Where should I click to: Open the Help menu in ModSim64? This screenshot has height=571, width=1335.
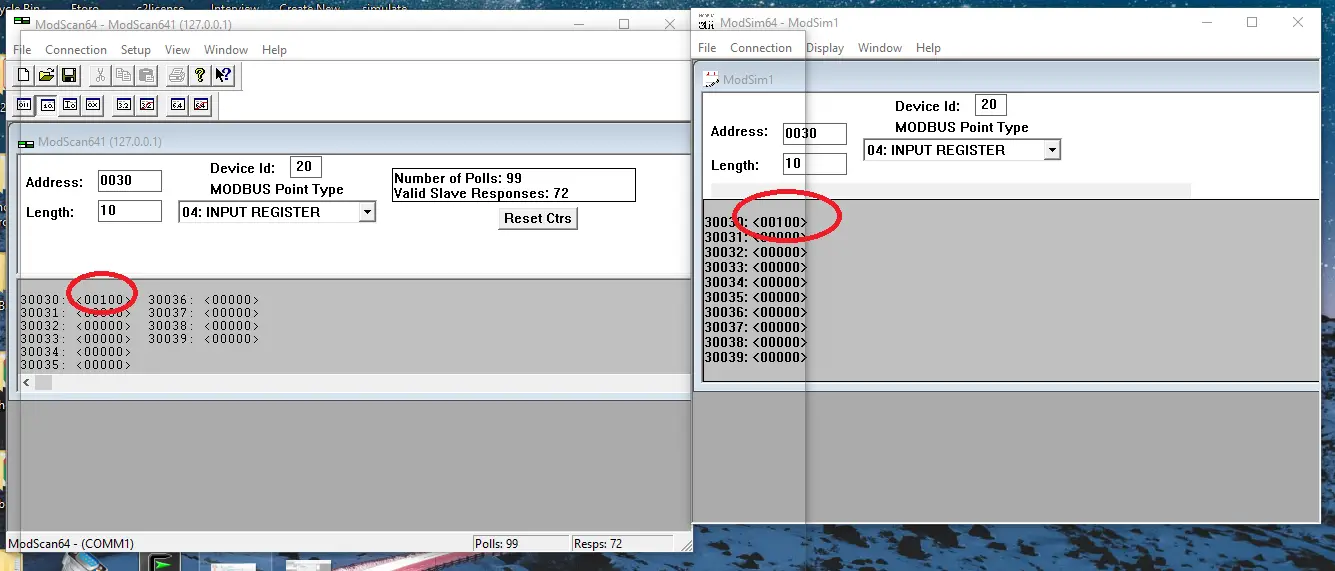click(928, 48)
